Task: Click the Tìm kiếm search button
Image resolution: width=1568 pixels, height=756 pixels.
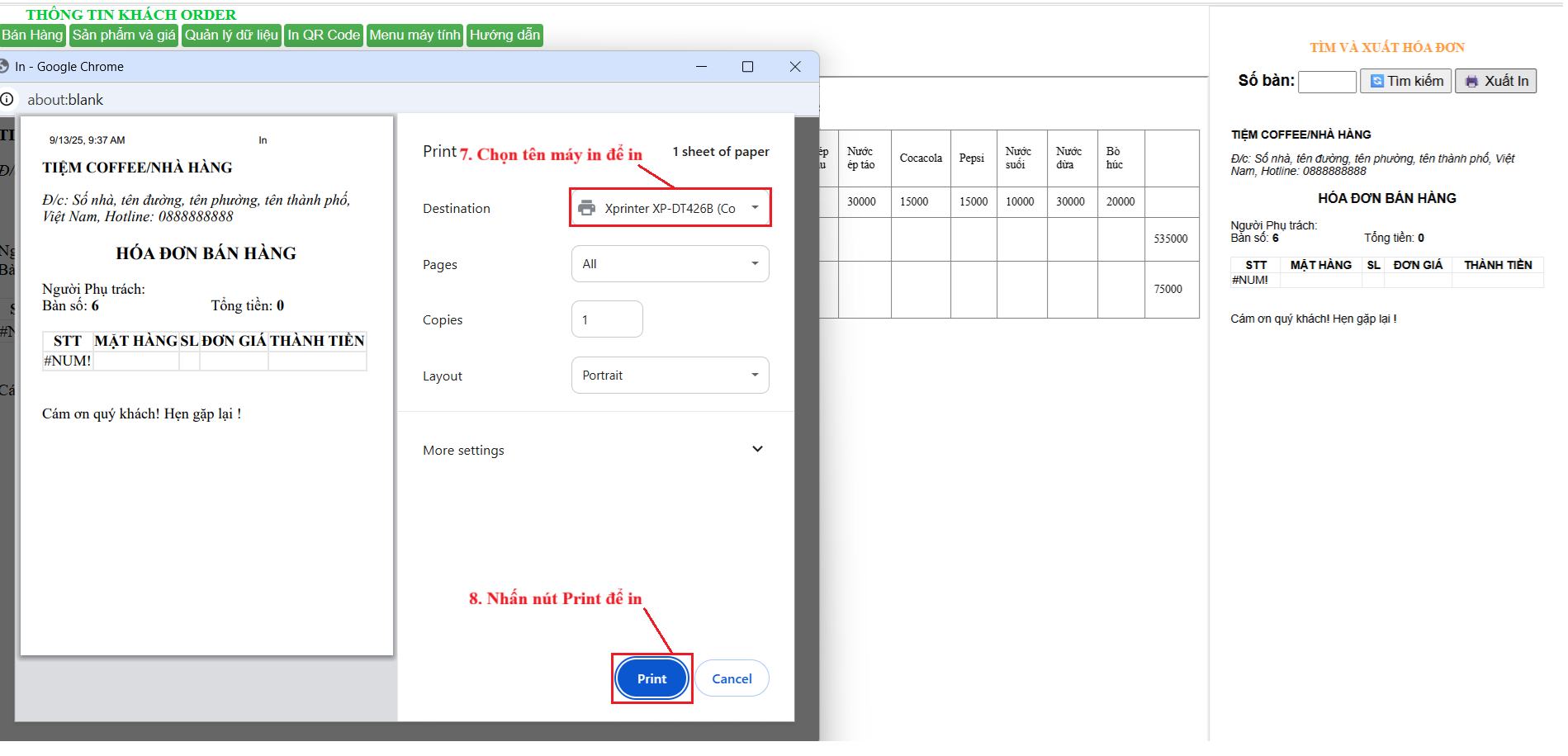Action: (1405, 81)
